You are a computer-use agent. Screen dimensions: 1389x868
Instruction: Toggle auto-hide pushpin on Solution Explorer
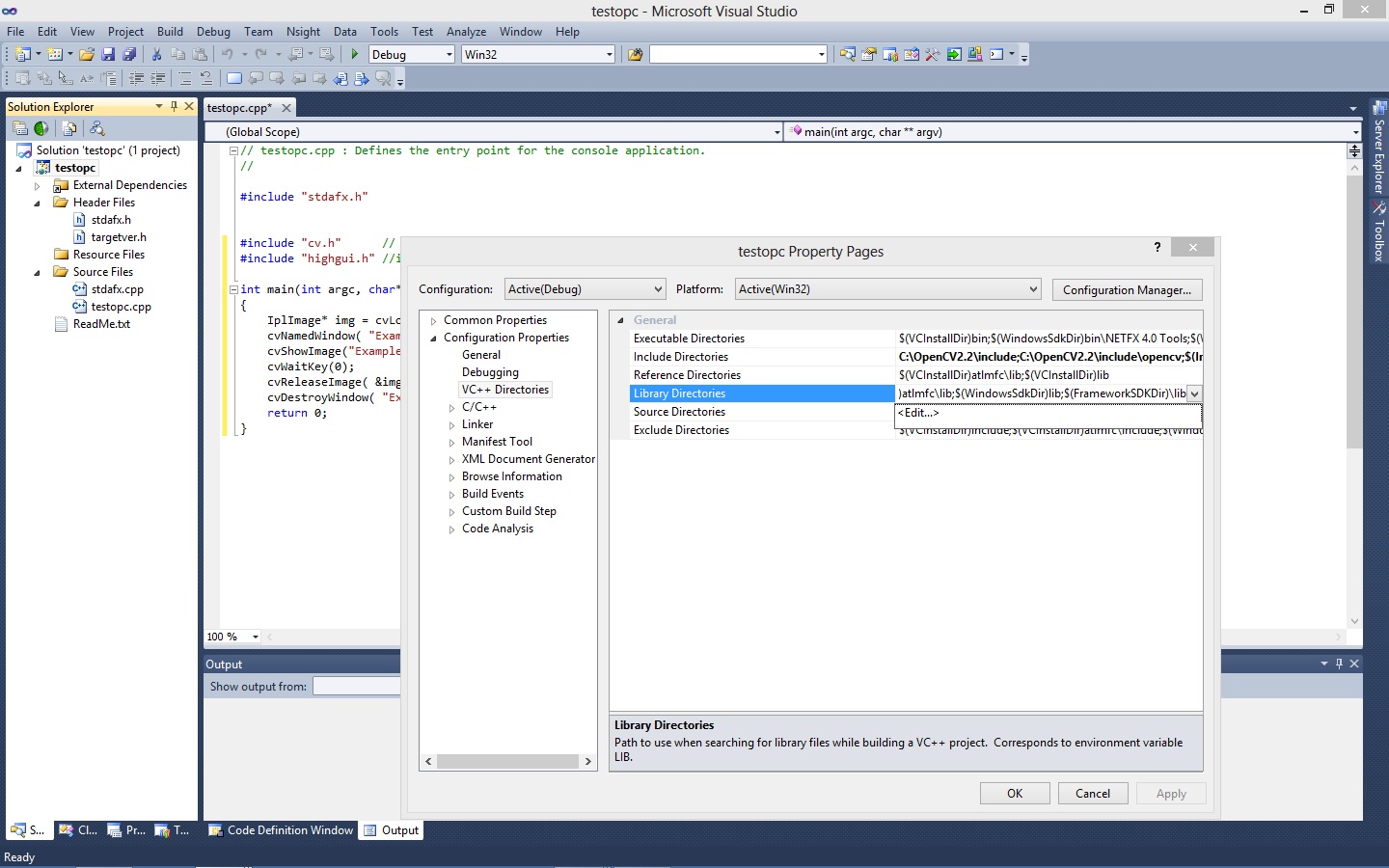(x=174, y=106)
